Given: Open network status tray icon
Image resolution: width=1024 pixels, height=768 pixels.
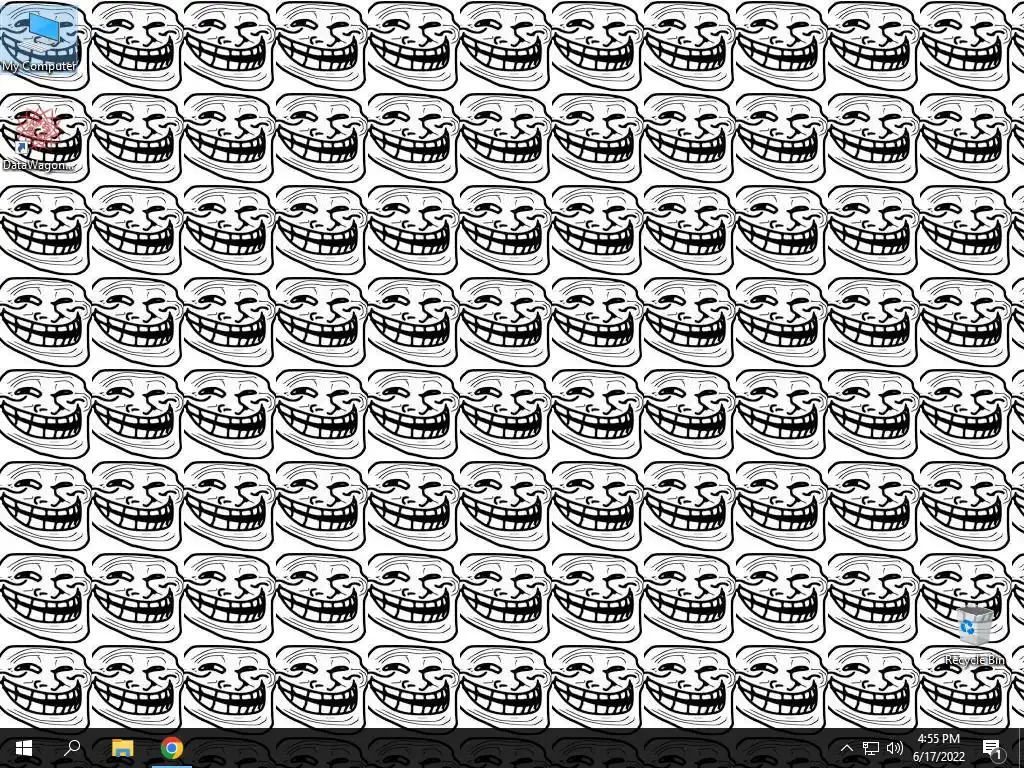Looking at the screenshot, I should click(871, 748).
